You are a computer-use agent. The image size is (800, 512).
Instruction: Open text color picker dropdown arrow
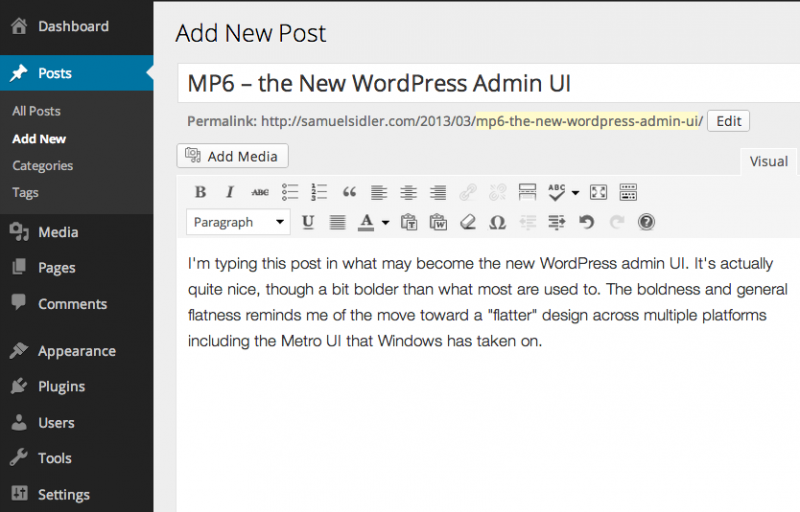[x=385, y=222]
